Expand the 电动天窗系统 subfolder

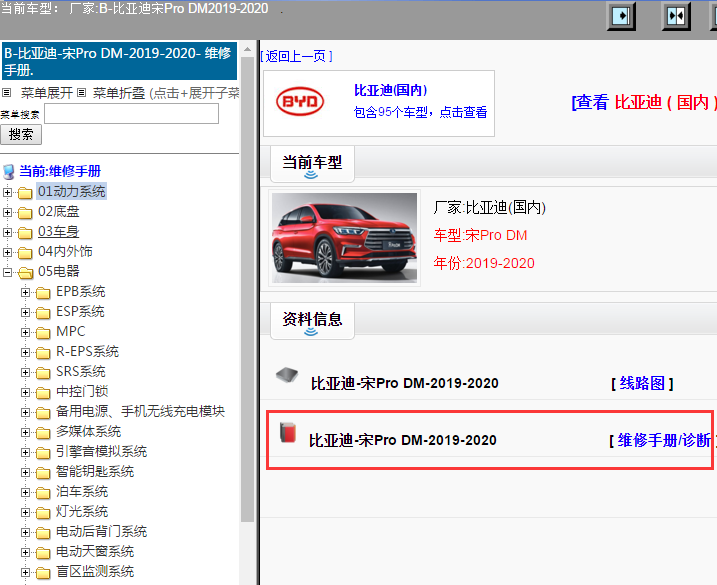click(26, 553)
